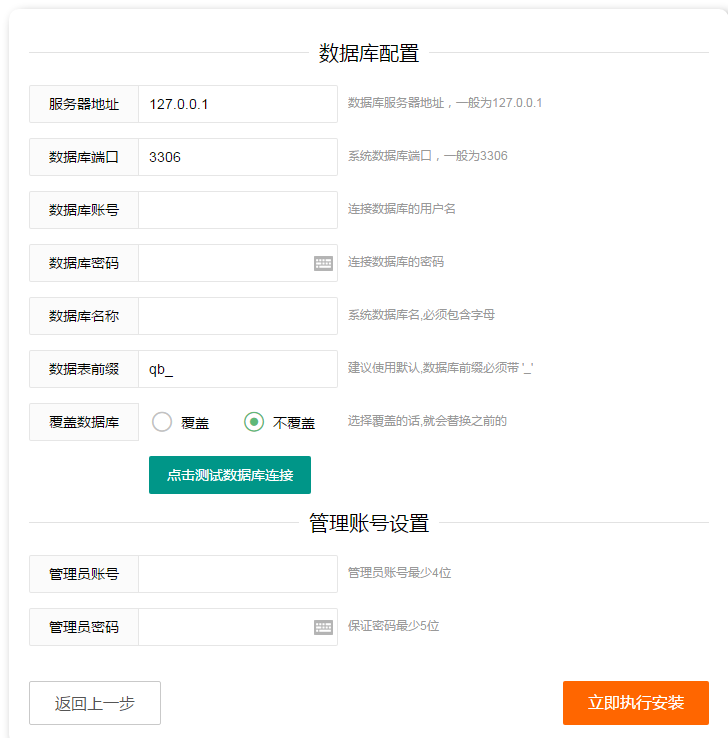Screen dimensions: 728x738
Task: Click the 数据库端口 field label
Action: pos(84,157)
